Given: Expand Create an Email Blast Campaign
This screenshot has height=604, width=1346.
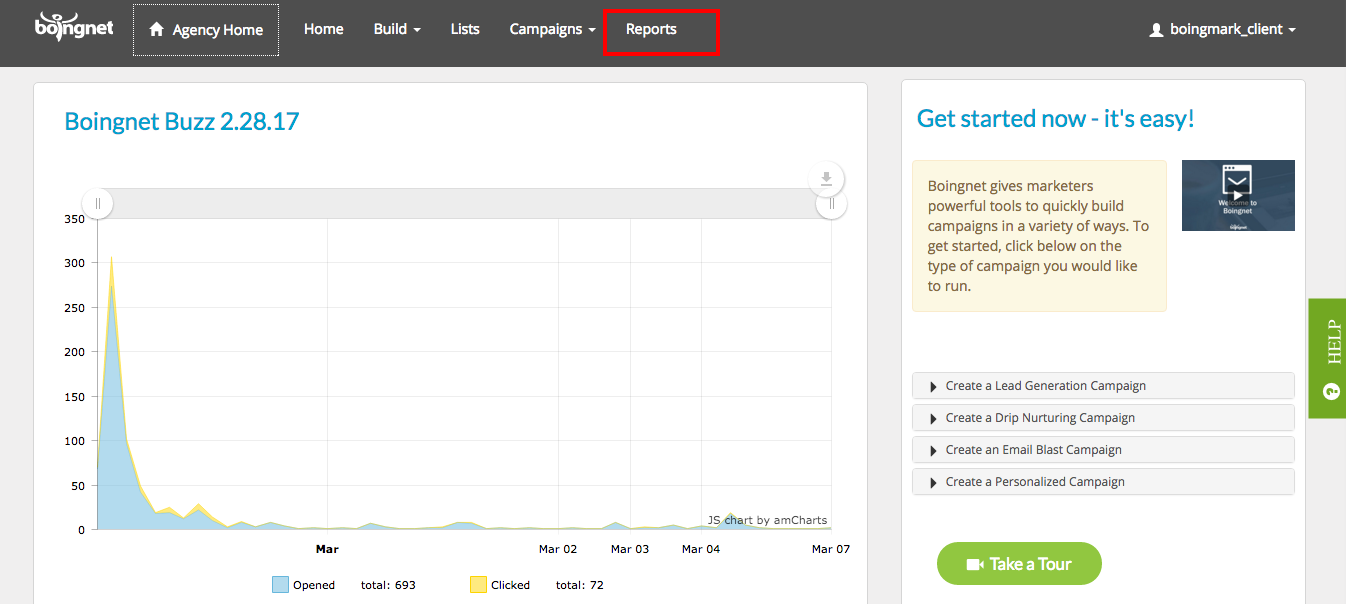Looking at the screenshot, I should pyautogui.click(x=1103, y=450).
